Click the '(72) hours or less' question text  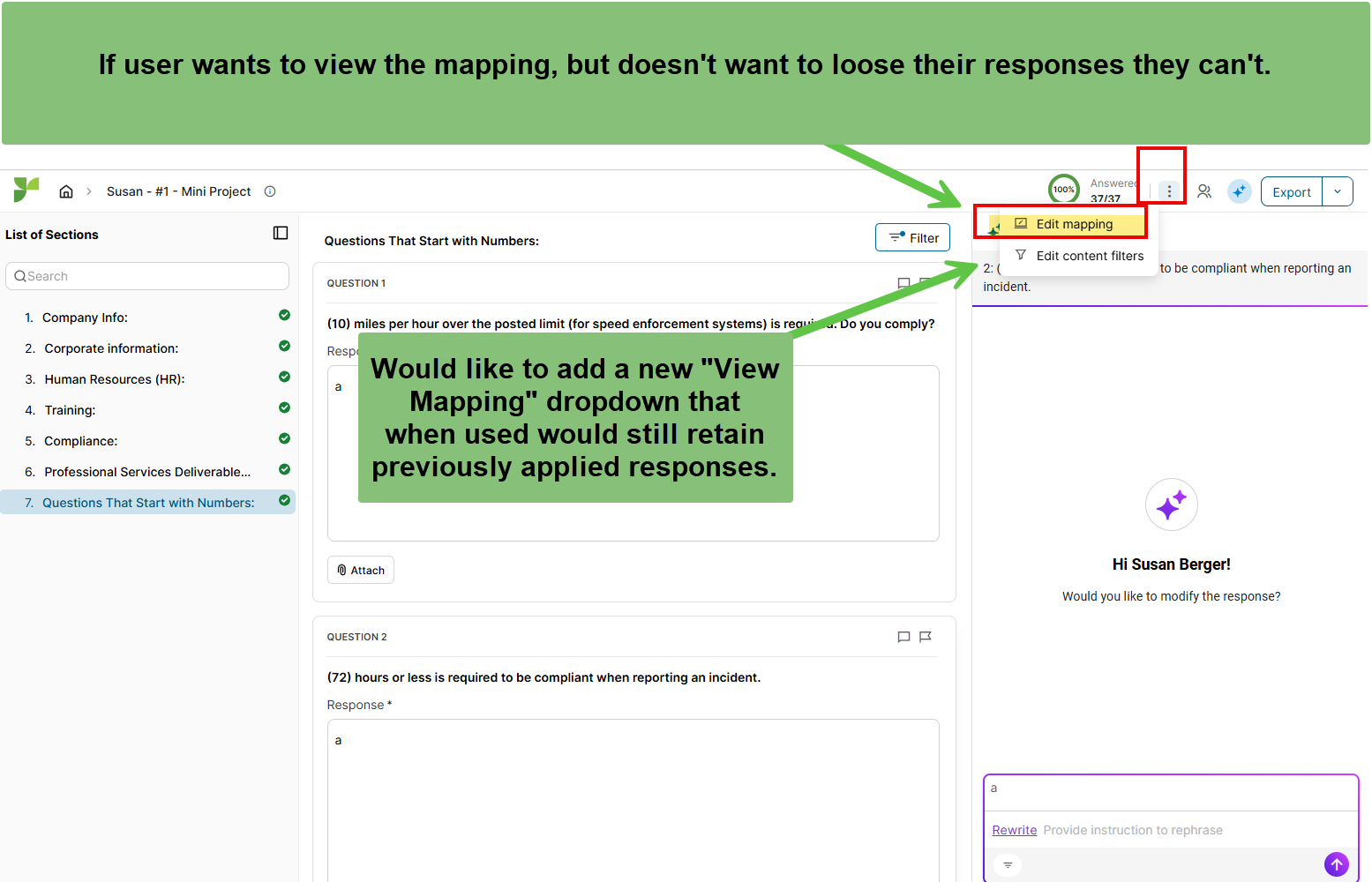pyautogui.click(x=544, y=677)
